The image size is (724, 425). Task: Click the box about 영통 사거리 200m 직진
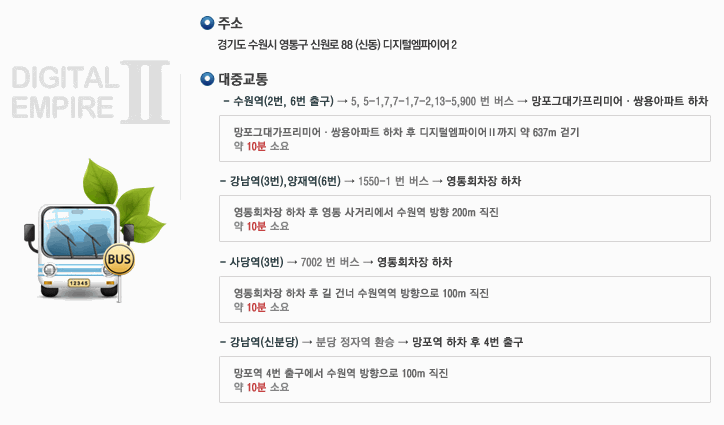pyautogui.click(x=465, y=219)
